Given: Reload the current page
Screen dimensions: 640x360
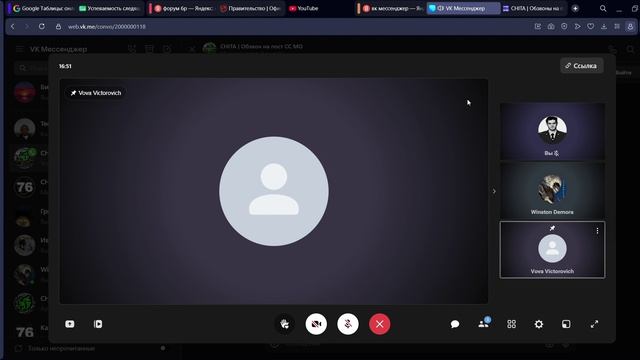Looking at the screenshot, I should [x=42, y=27].
